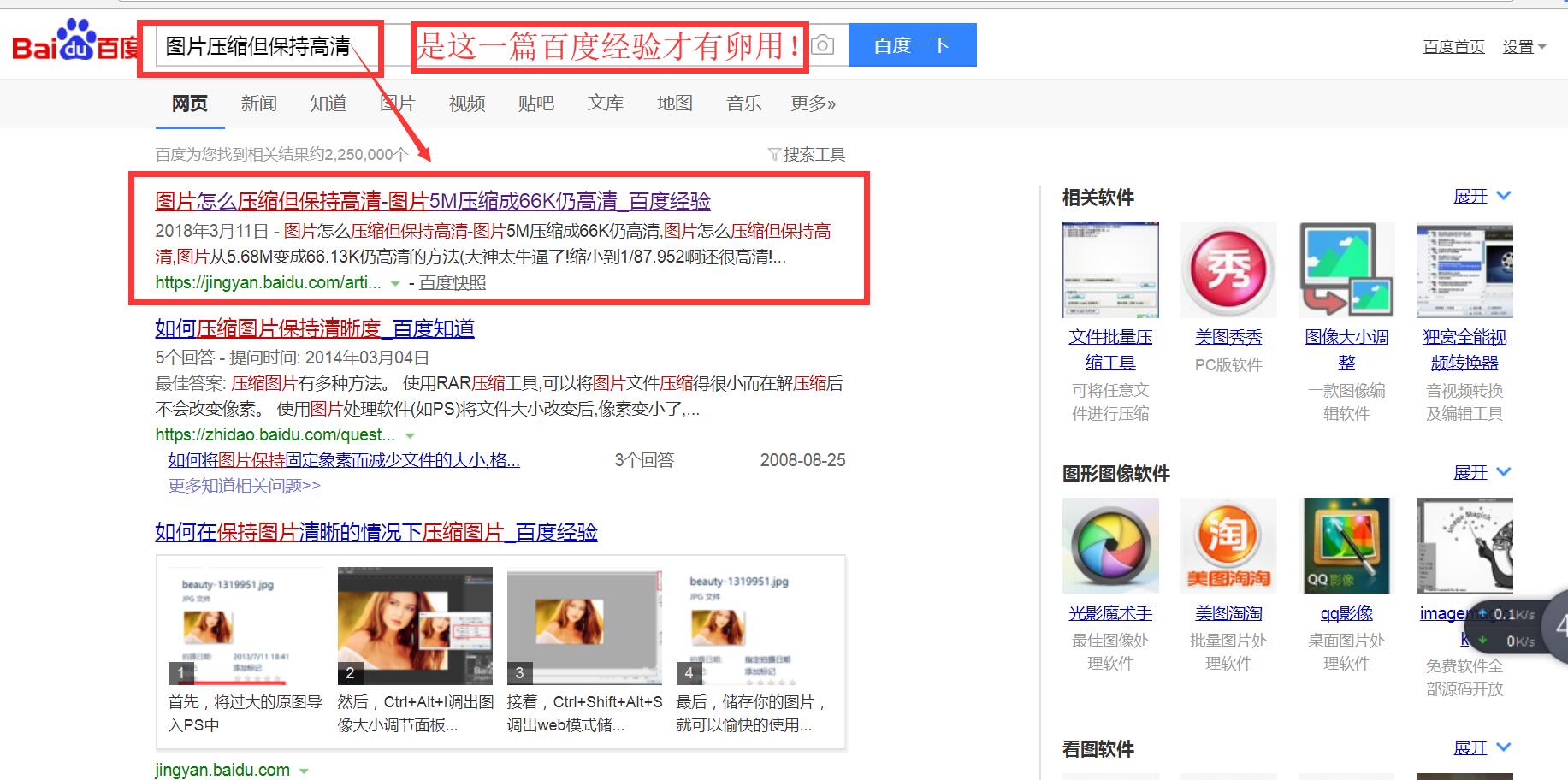Open Baidu image search via camera icon
This screenshot has height=780, width=1568.
pyautogui.click(x=822, y=44)
